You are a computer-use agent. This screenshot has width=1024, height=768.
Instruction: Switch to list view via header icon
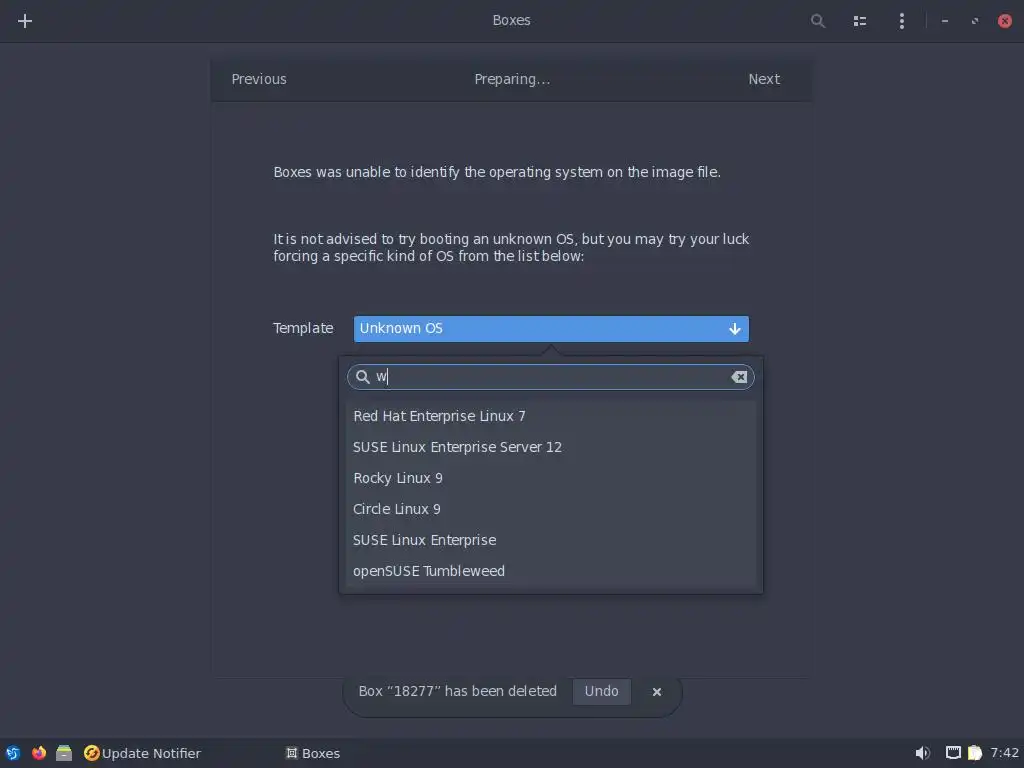(x=859, y=21)
